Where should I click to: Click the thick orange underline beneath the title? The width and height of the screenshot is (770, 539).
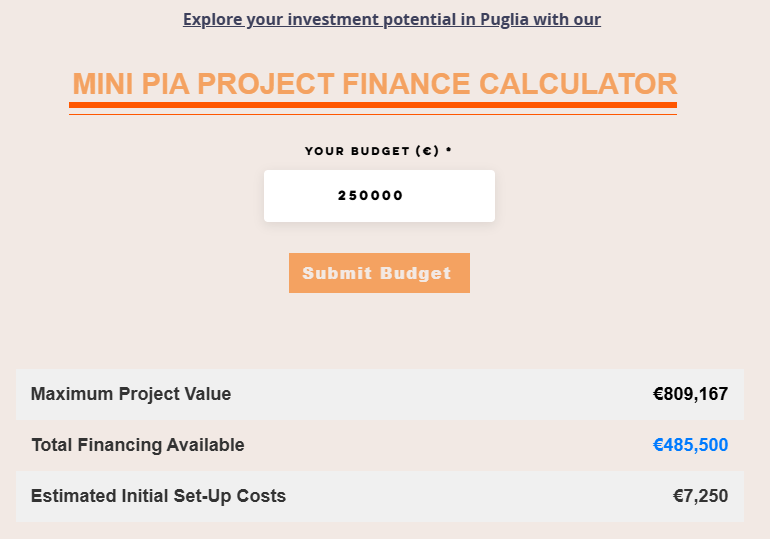[373, 105]
